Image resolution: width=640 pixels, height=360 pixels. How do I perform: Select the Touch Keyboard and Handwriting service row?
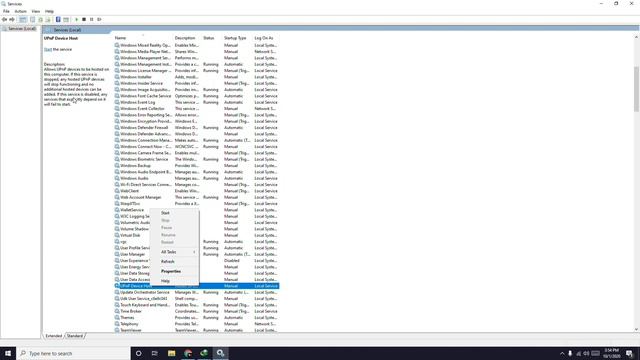[196, 305]
